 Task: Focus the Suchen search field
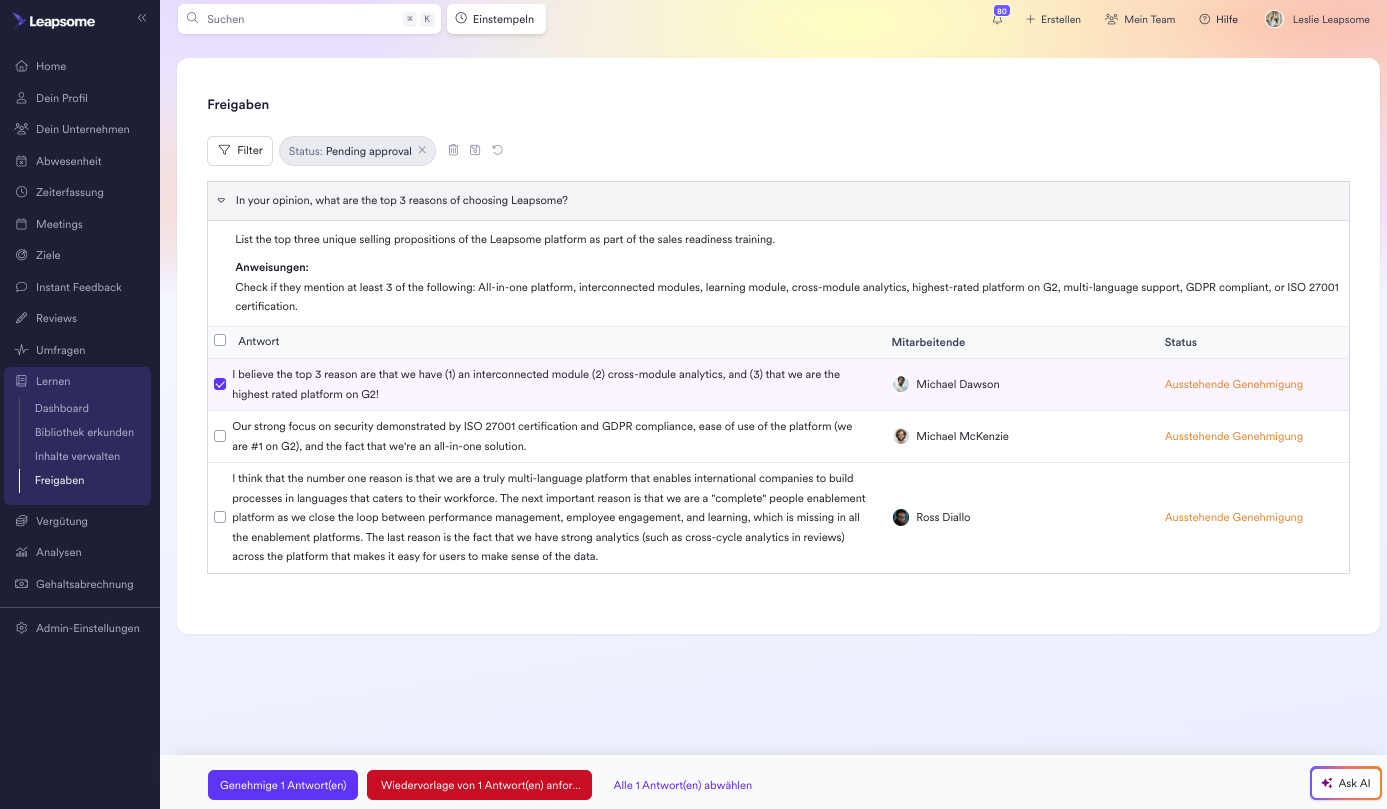tap(309, 19)
